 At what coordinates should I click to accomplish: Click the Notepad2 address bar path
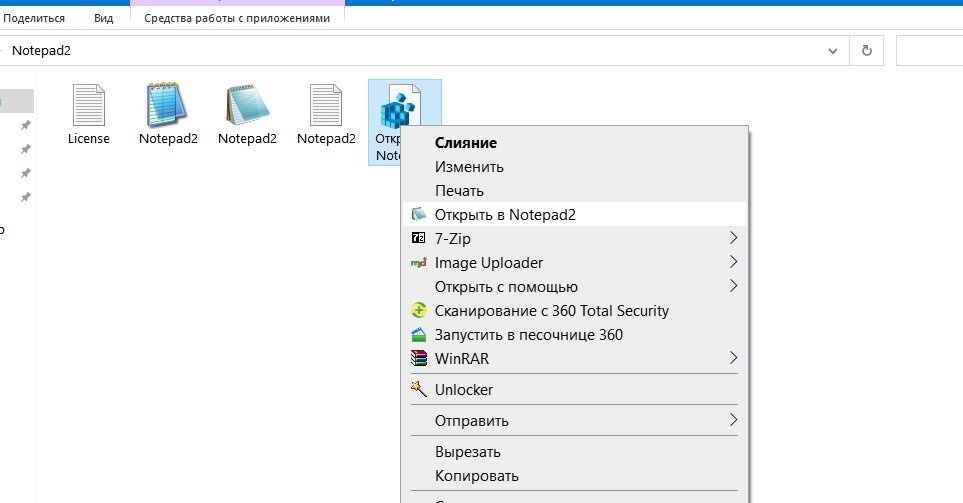pos(42,50)
